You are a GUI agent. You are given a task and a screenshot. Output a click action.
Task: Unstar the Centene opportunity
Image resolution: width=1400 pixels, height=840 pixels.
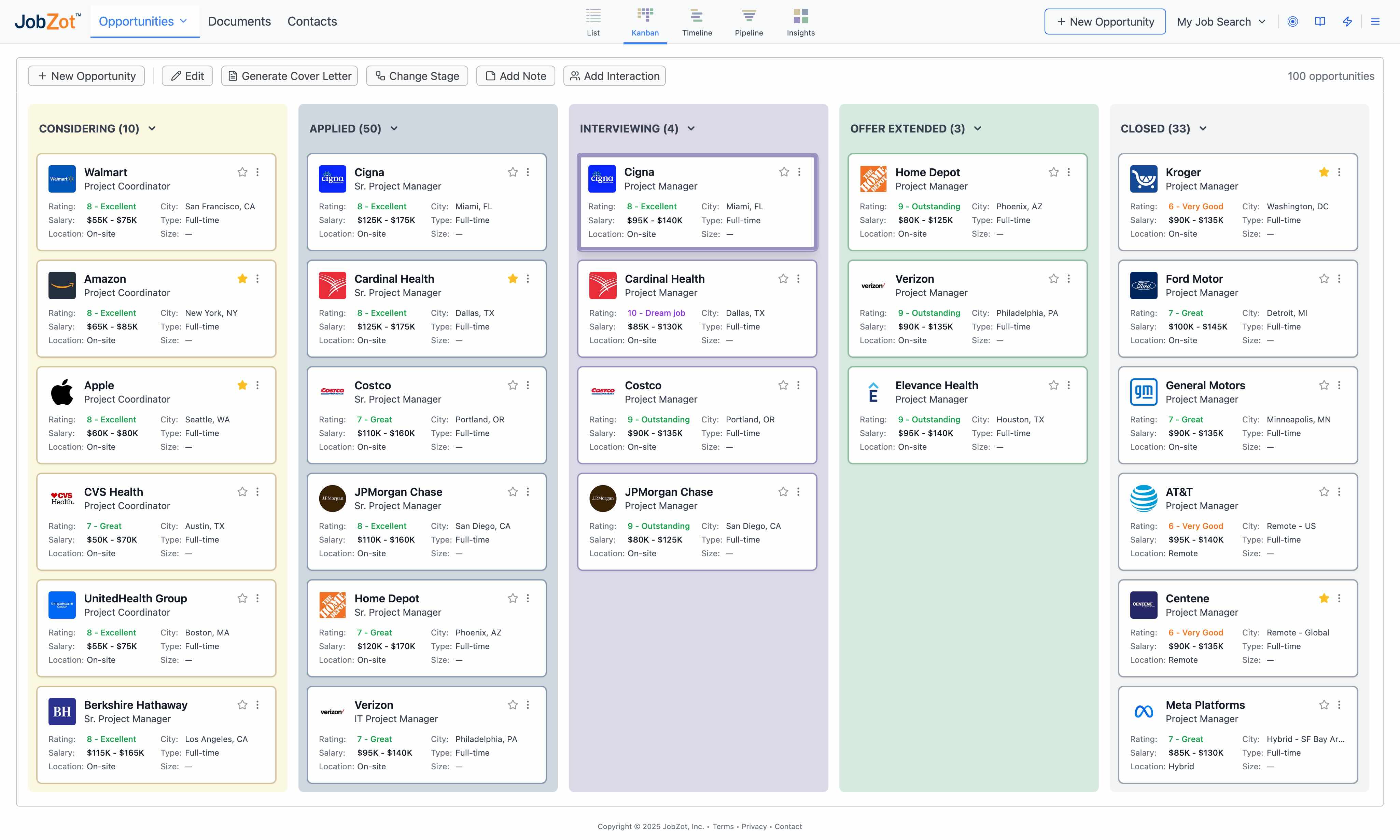[1324, 598]
